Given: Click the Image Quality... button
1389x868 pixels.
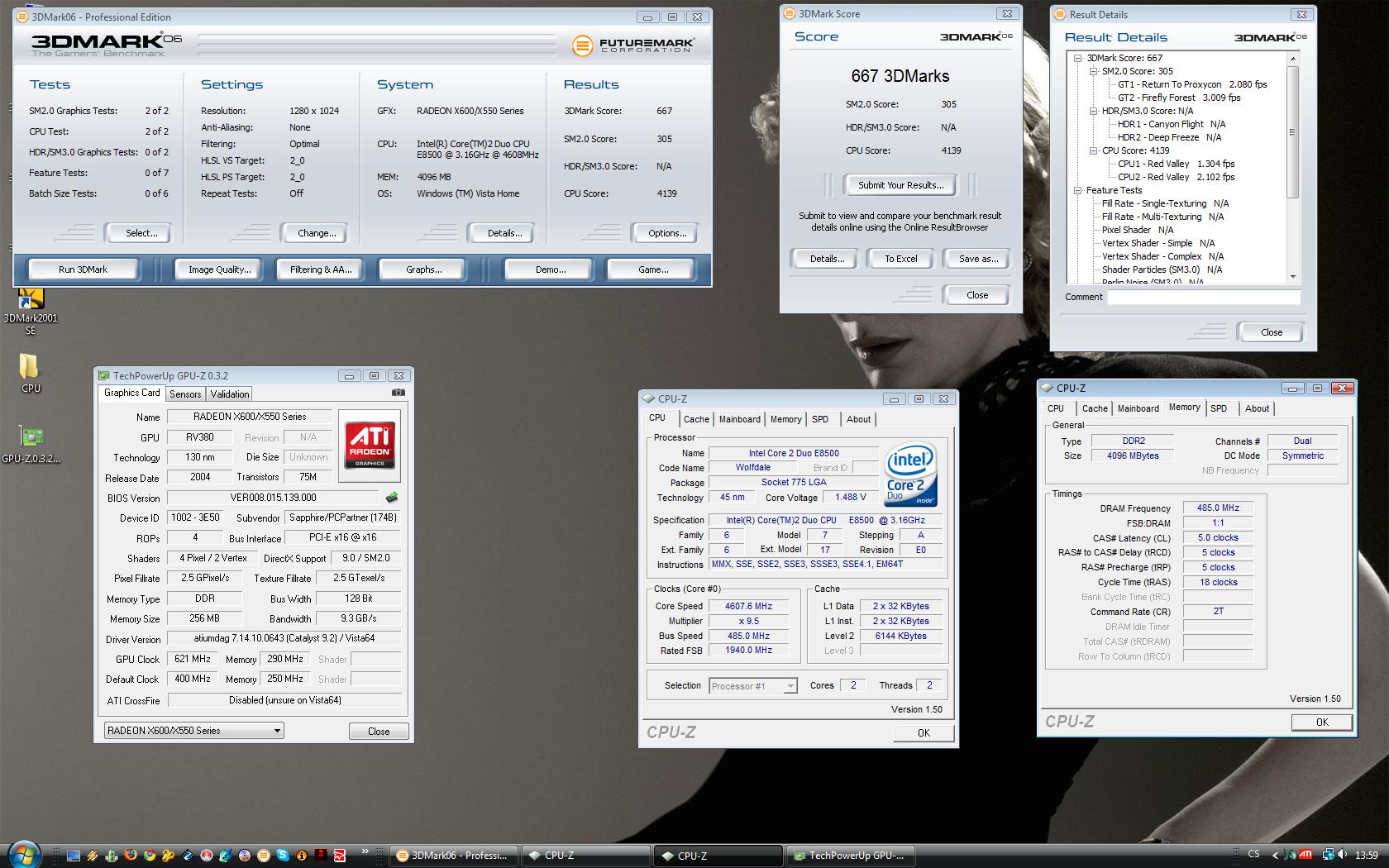Looking at the screenshot, I should (x=219, y=269).
